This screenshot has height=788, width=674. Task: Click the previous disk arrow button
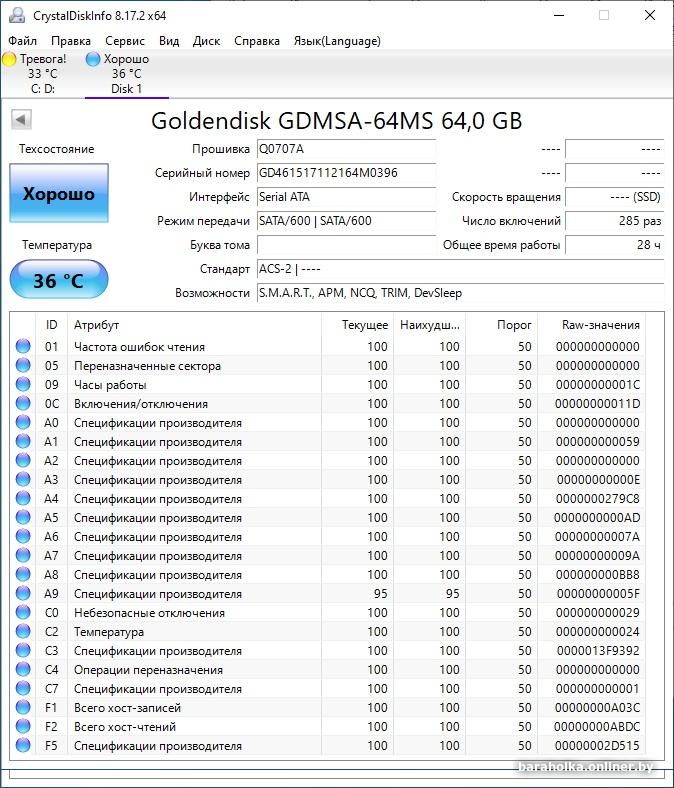pyautogui.click(x=21, y=120)
